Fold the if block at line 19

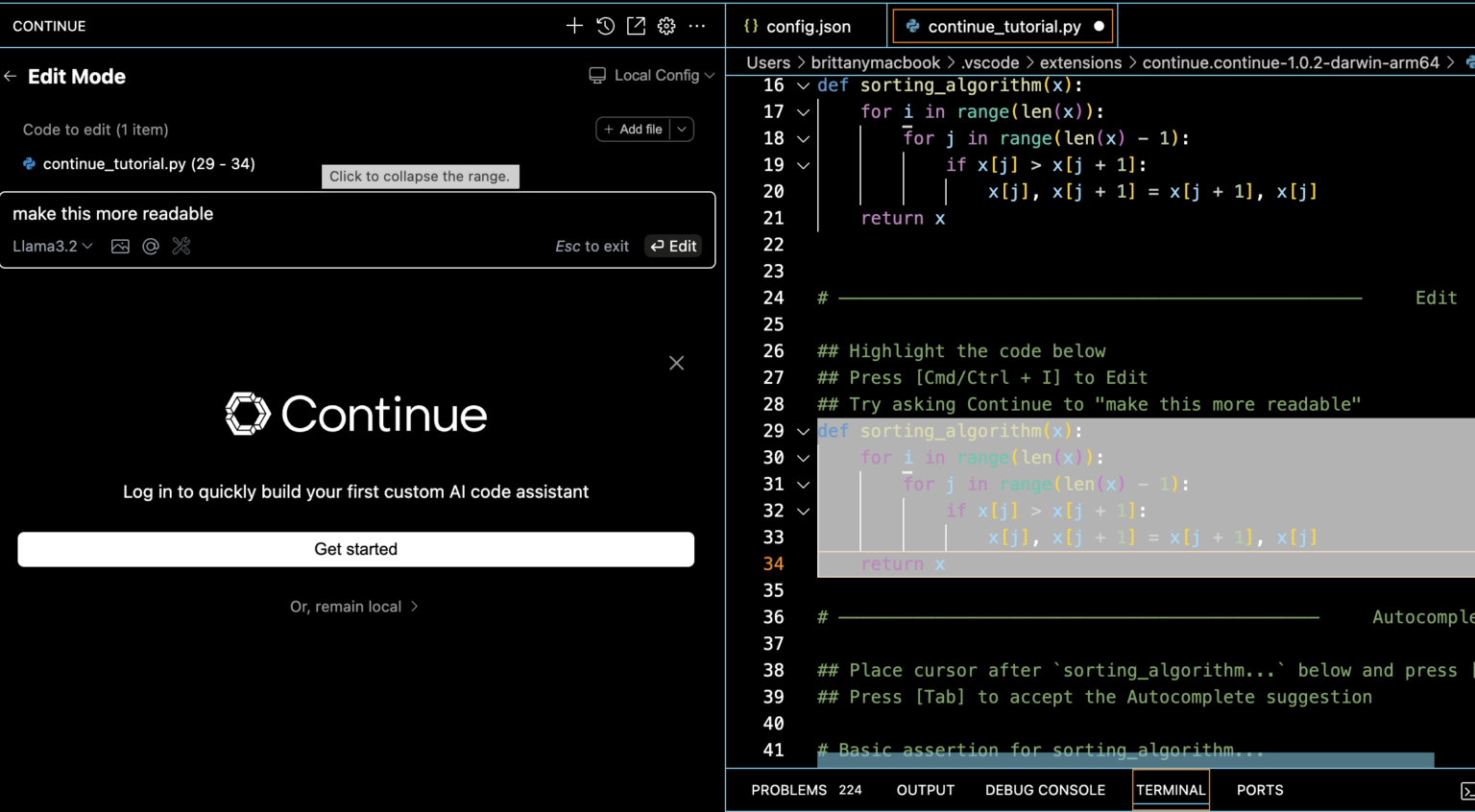tap(804, 165)
